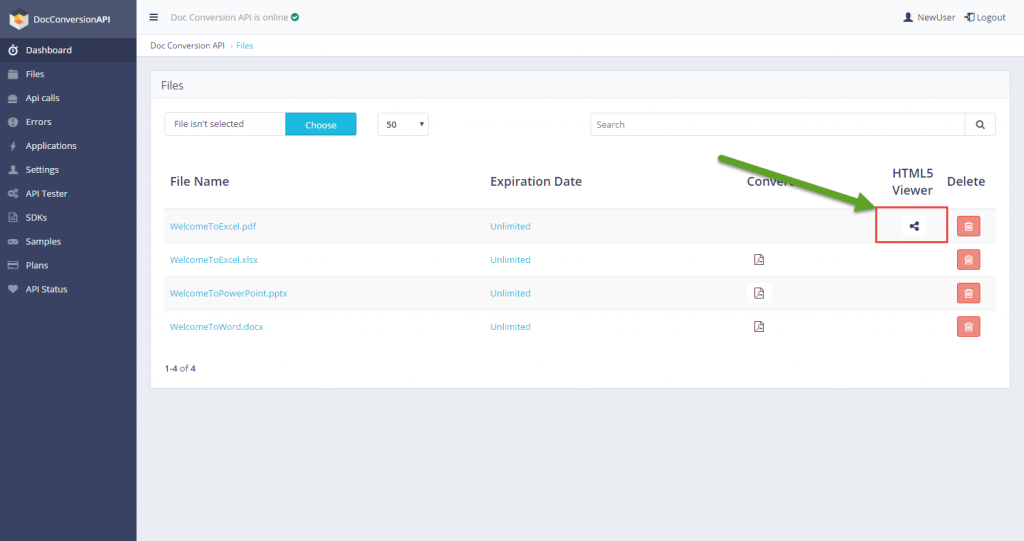Open the WelcomeToWord.docx file link
This screenshot has width=1024, height=541.
point(216,326)
